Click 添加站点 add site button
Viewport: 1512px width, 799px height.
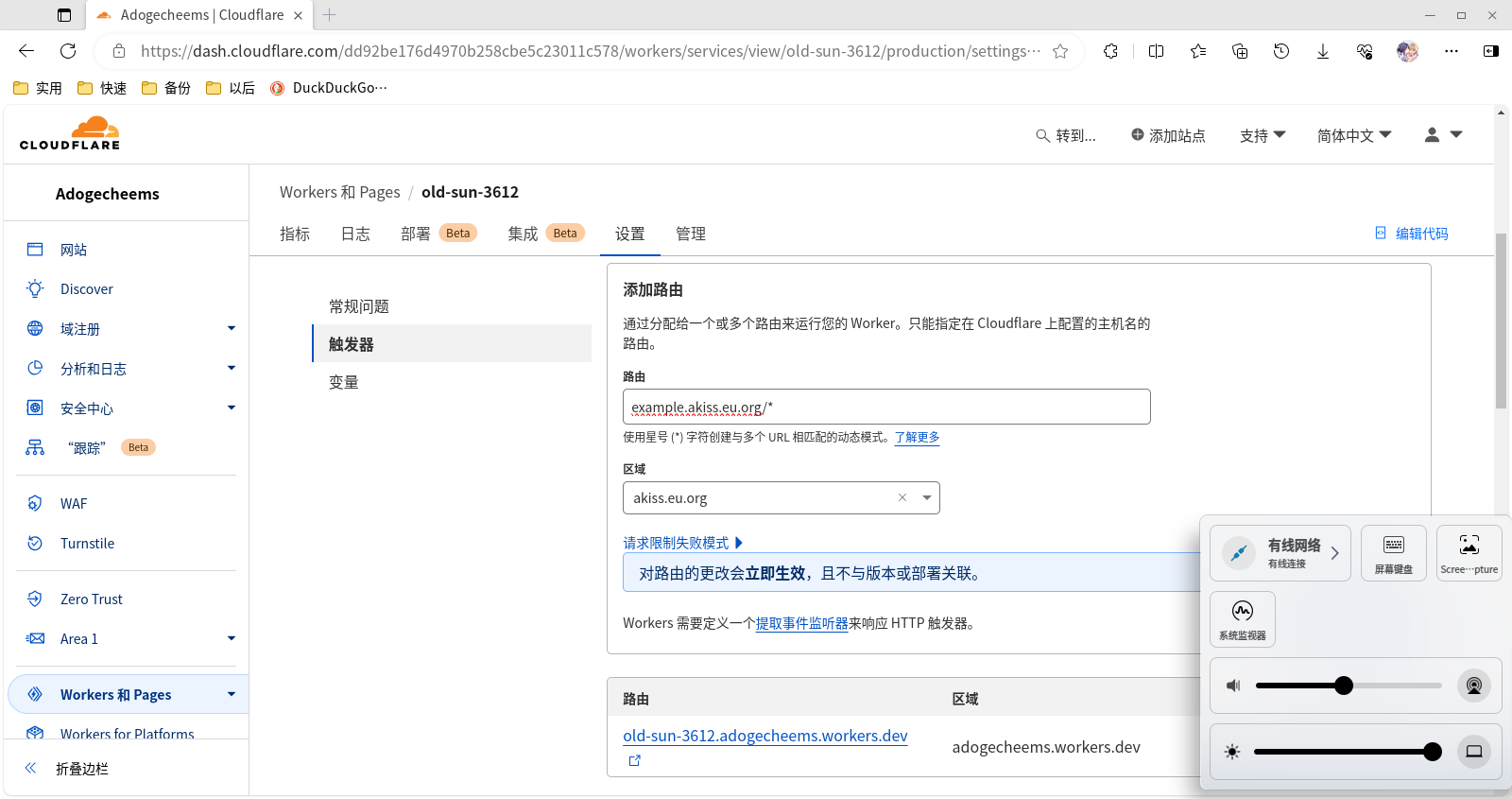pos(1168,136)
